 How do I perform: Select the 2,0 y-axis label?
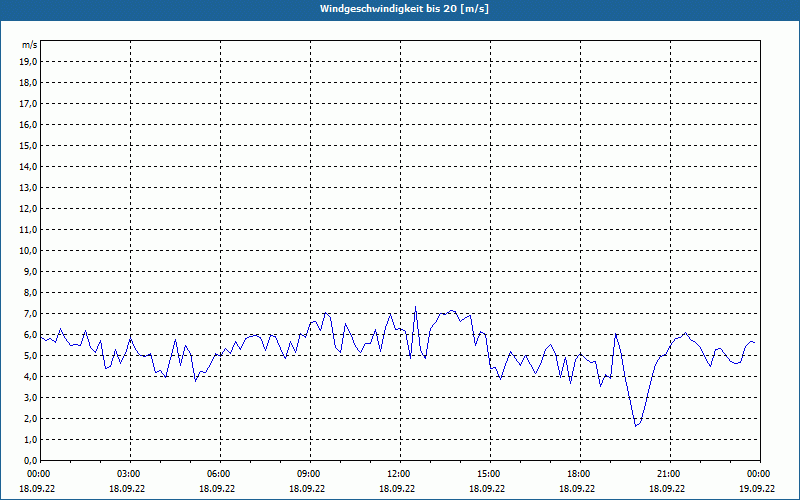30,418
